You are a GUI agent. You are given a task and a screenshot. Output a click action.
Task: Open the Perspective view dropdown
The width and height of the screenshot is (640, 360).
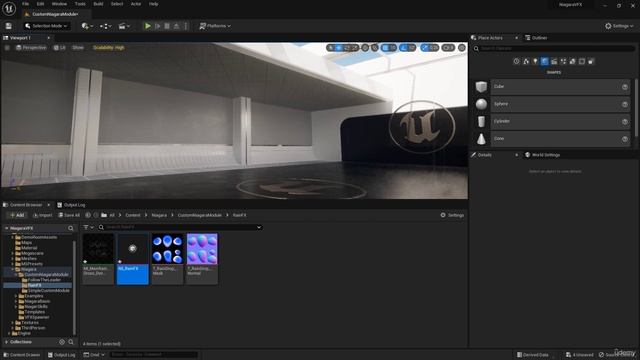pos(31,48)
